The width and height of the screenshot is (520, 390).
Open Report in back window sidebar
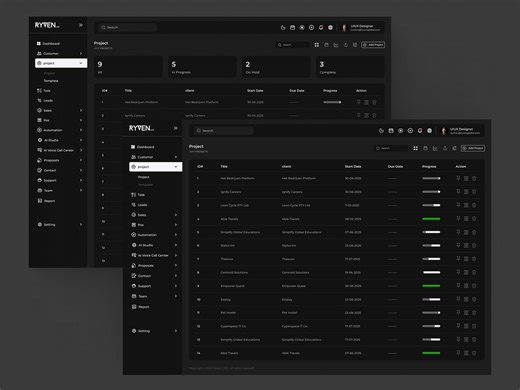[46, 201]
